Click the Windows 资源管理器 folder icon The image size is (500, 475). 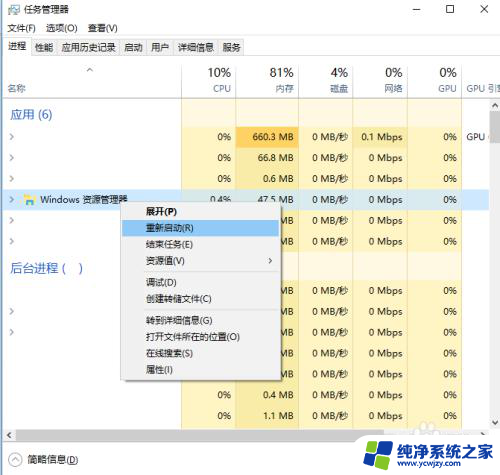click(30, 200)
